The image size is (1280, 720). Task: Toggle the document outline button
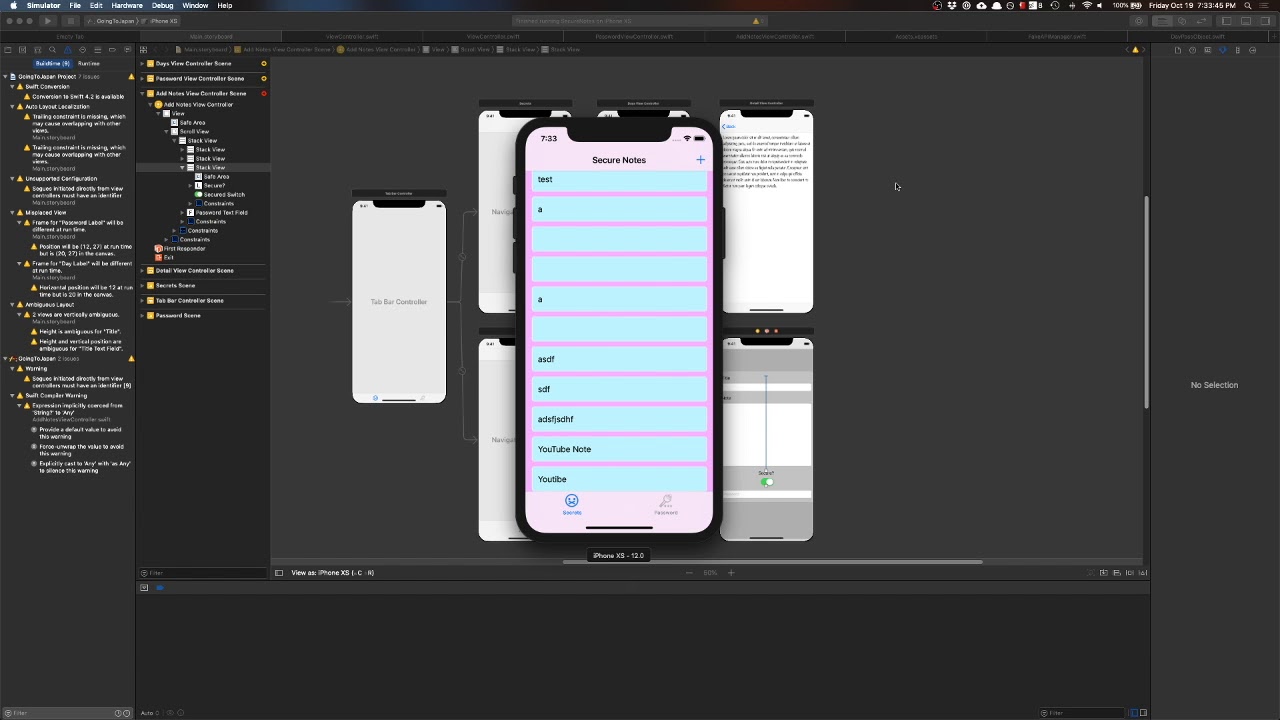click(279, 573)
